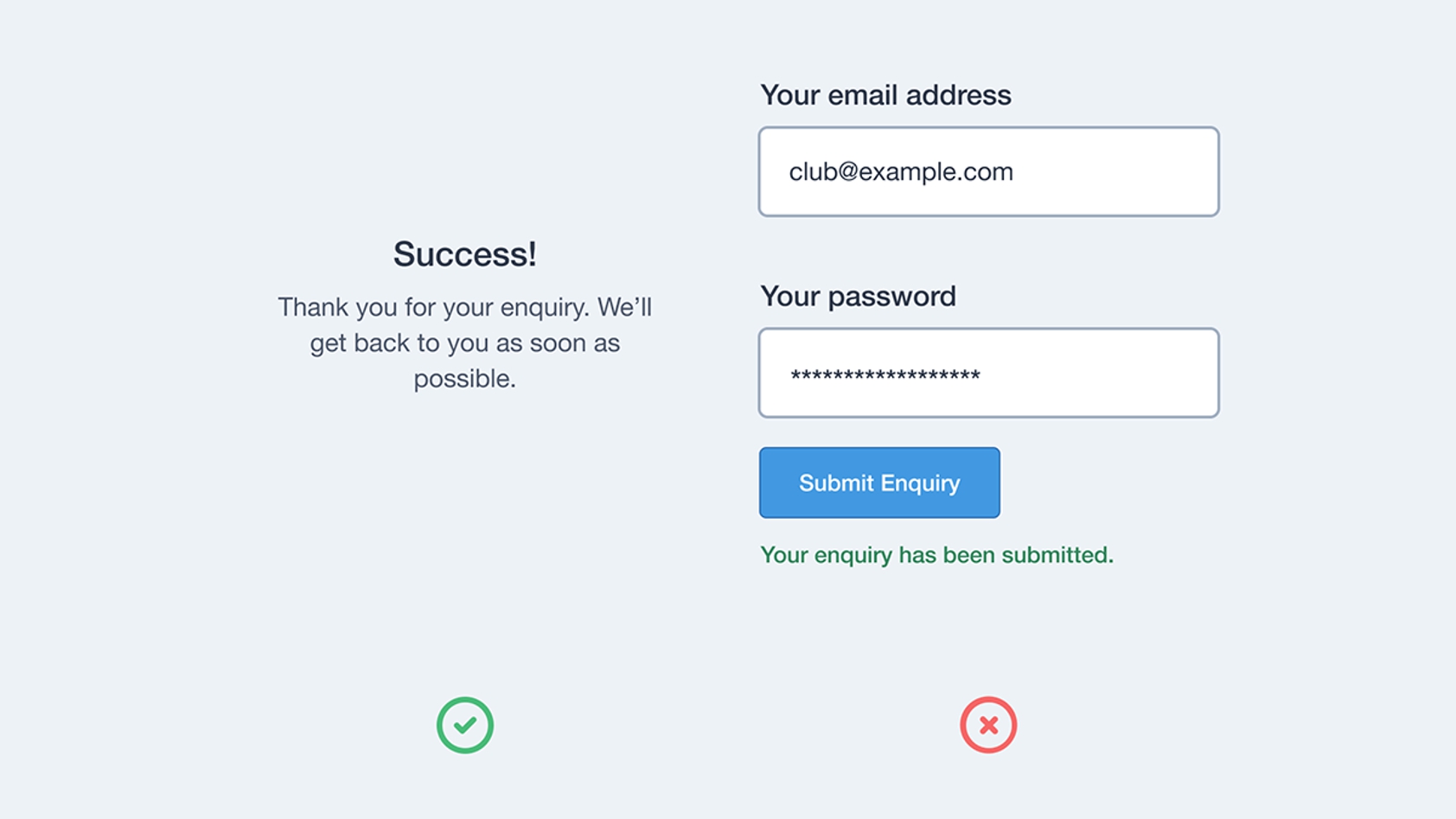
Task: Click the "Your email address" label
Action: [x=885, y=95]
